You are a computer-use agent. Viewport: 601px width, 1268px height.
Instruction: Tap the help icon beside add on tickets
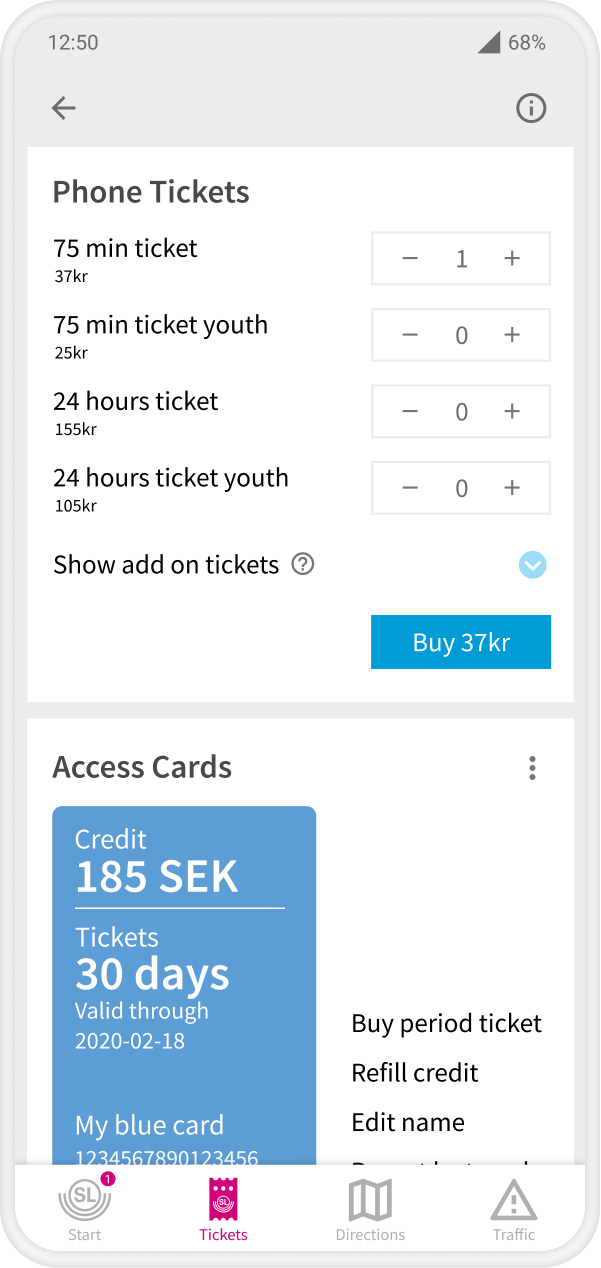[x=302, y=564]
